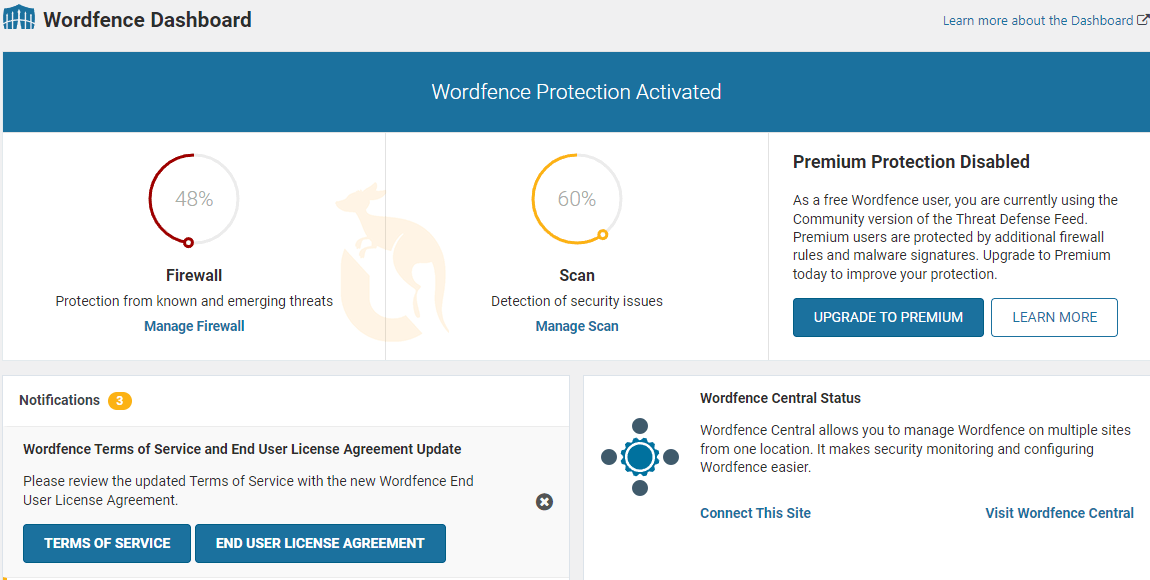
Task: Click the Wordfence Protection Activated banner
Action: coord(576,91)
